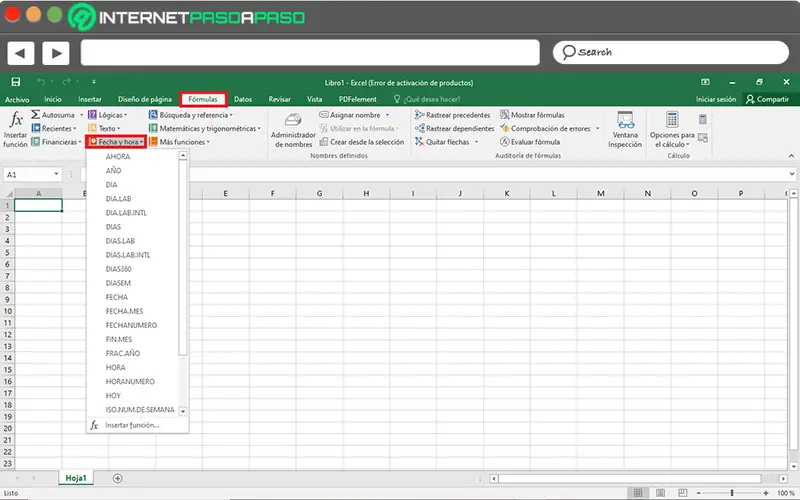Click Insertar función at list bottom
This screenshot has height=500, width=800.
point(132,425)
